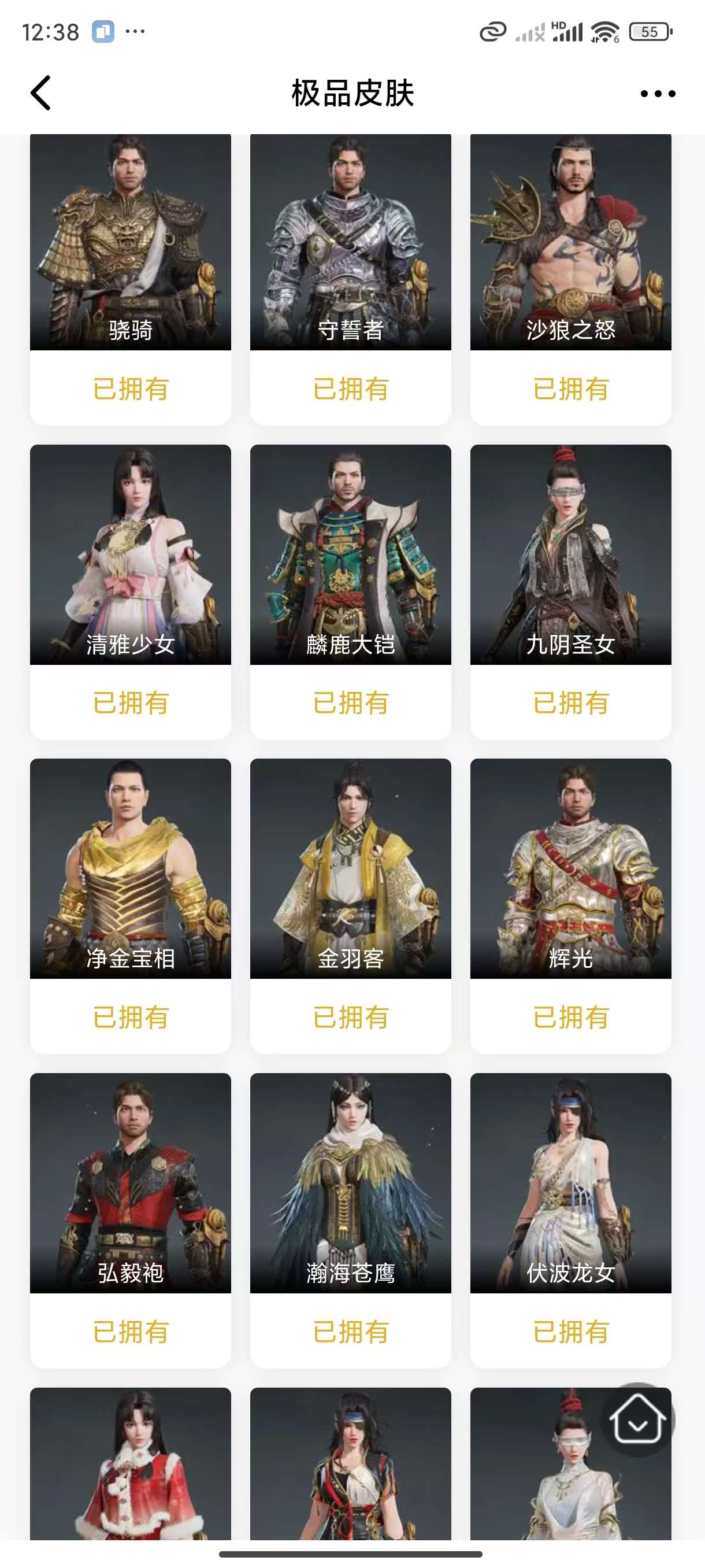Tap the HD signal strength icon

[x=567, y=32]
